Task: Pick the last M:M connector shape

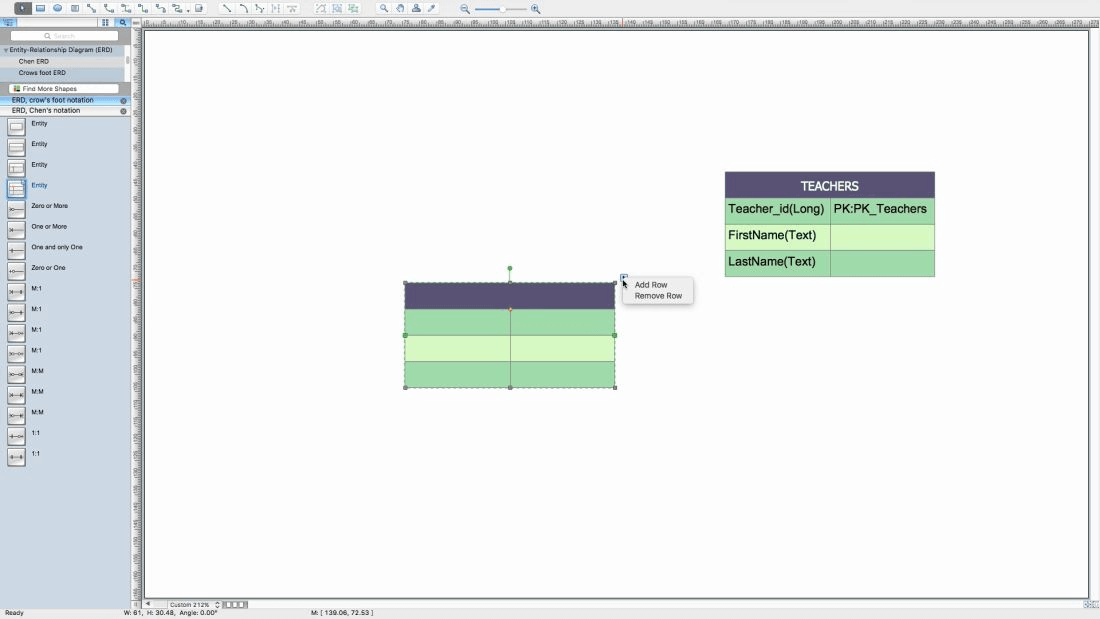Action: pyautogui.click(x=16, y=415)
